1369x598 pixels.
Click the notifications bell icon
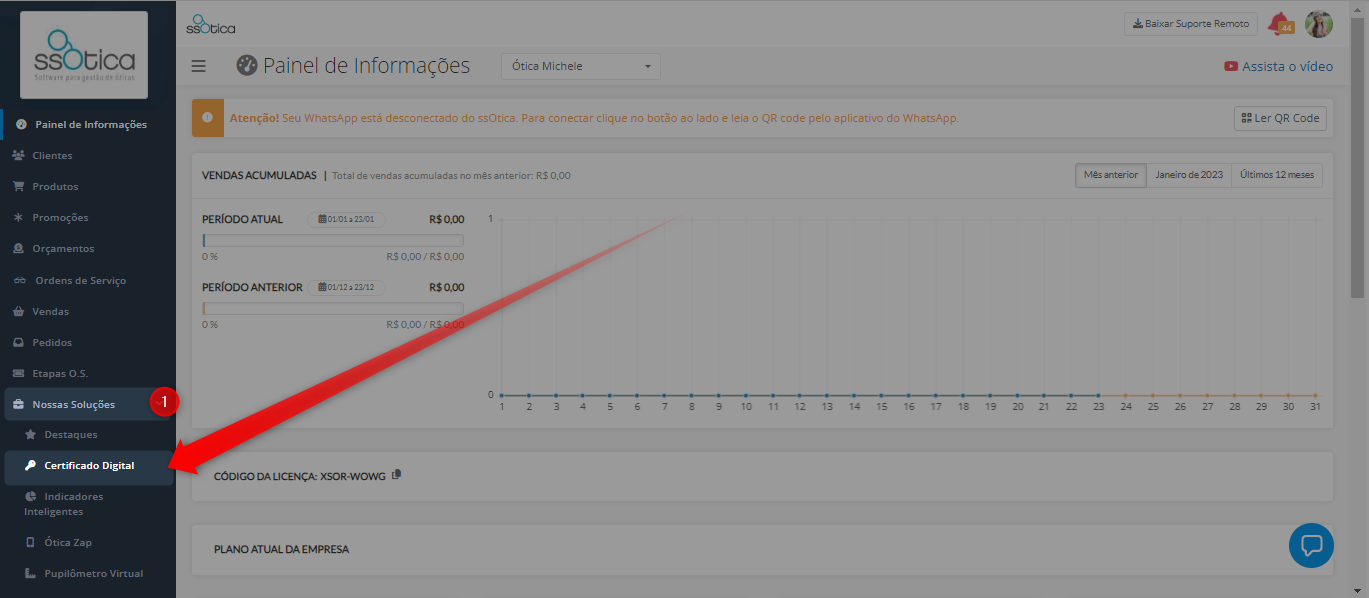[x=1279, y=24]
